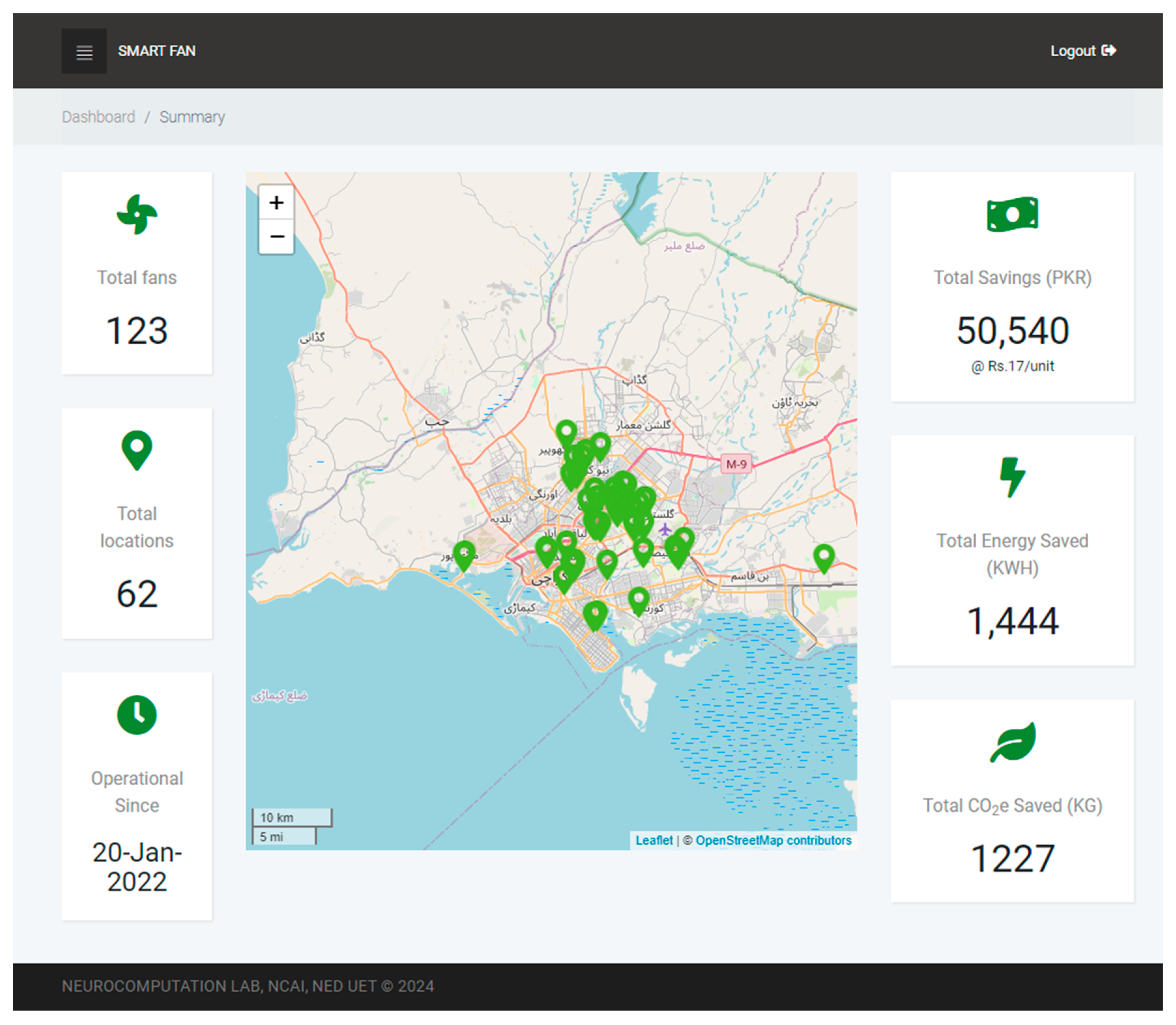Viewport: 1176px width, 1025px height.
Task: Open the hamburger sidebar menu
Action: (x=84, y=51)
